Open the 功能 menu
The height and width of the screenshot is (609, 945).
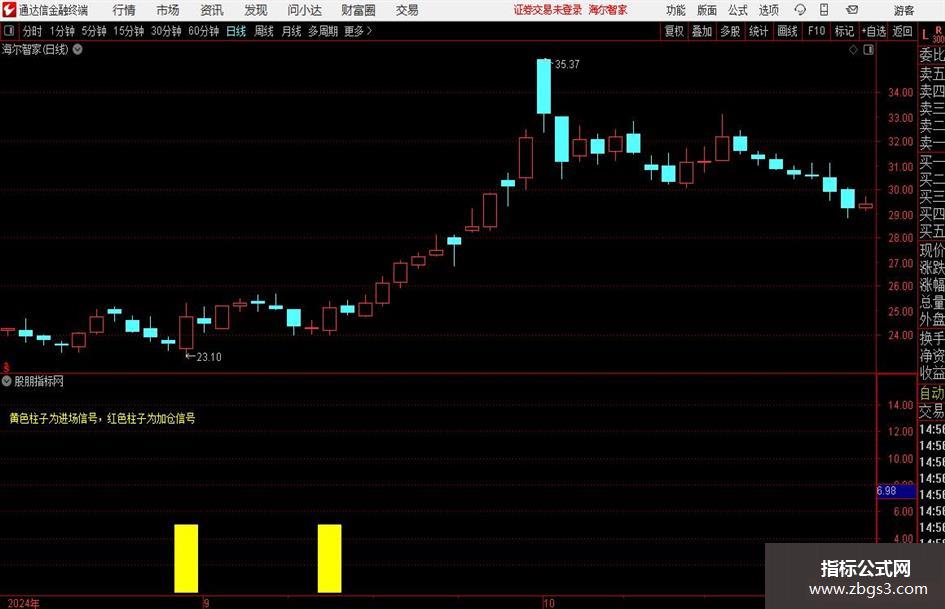tap(676, 10)
